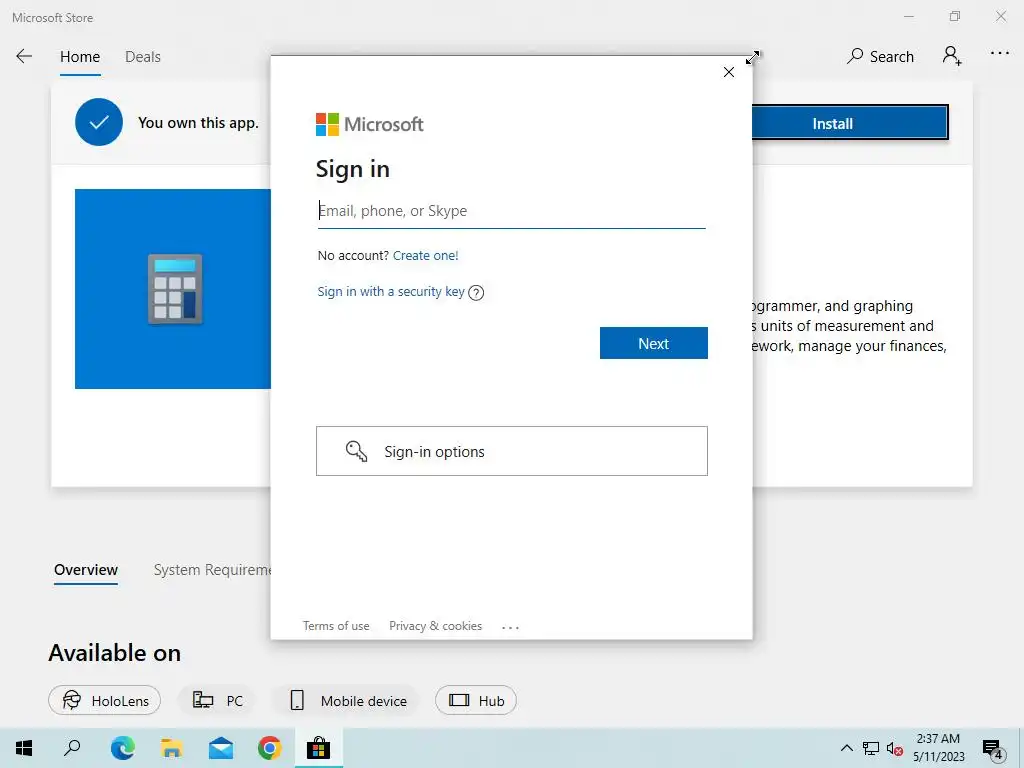Screen dimensions: 1024x768
Task: Open Privacy & cookies link
Action: [x=436, y=626]
